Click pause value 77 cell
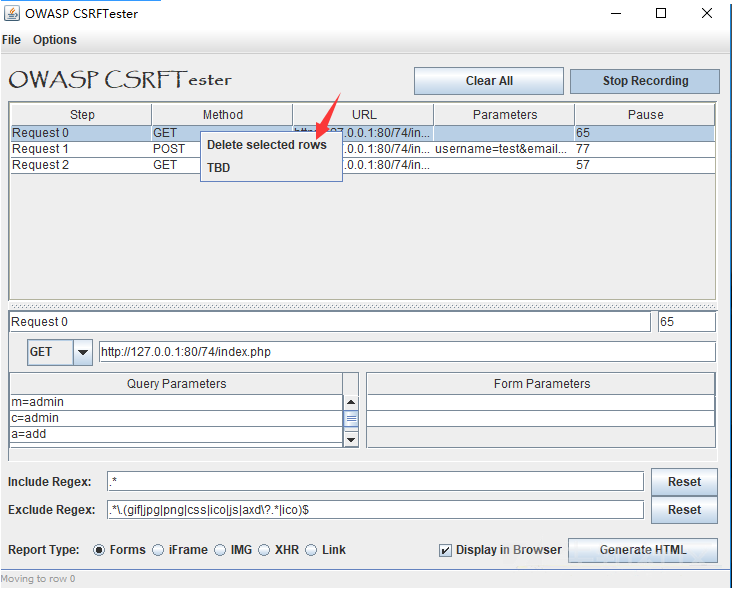 tap(645, 149)
